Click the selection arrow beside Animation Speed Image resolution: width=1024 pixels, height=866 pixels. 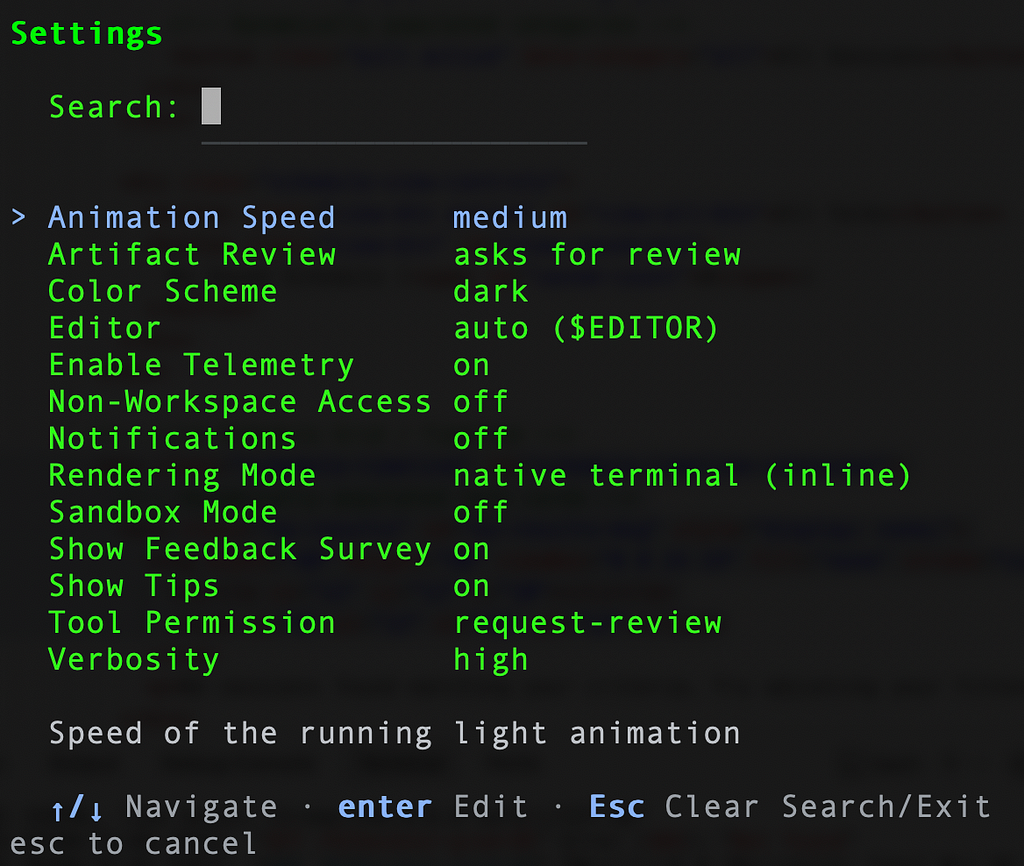tap(18, 217)
